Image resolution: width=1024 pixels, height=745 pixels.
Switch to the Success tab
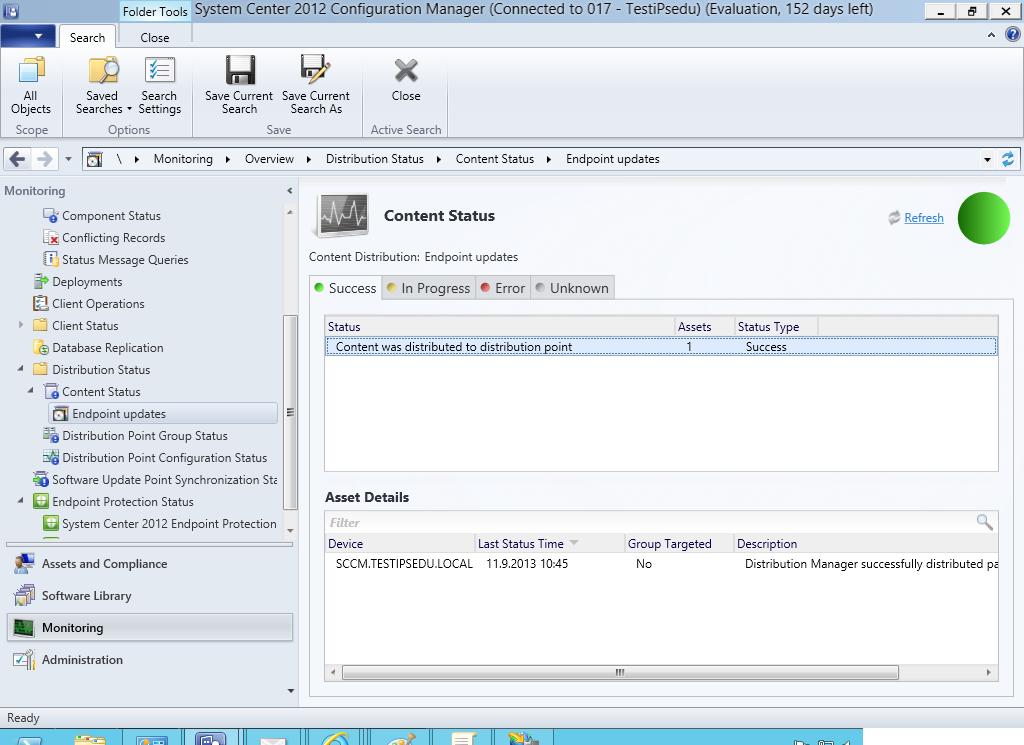coord(345,288)
